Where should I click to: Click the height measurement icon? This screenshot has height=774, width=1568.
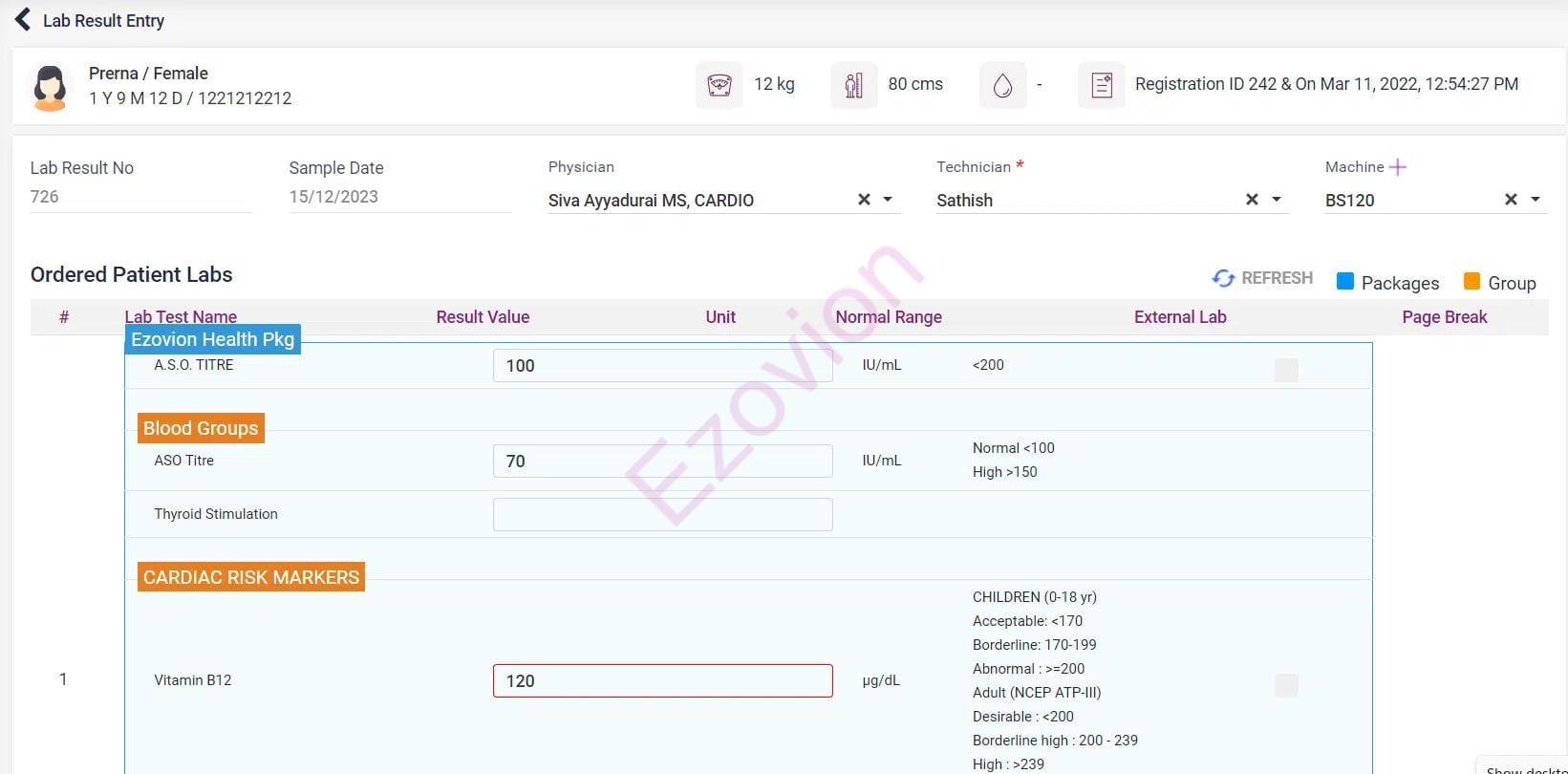point(853,85)
